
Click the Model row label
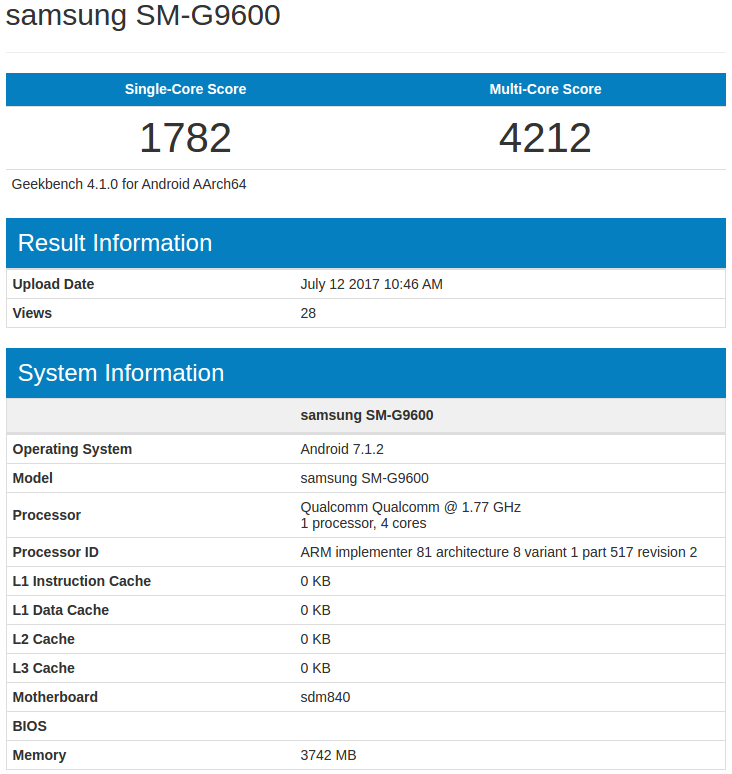pyautogui.click(x=33, y=478)
